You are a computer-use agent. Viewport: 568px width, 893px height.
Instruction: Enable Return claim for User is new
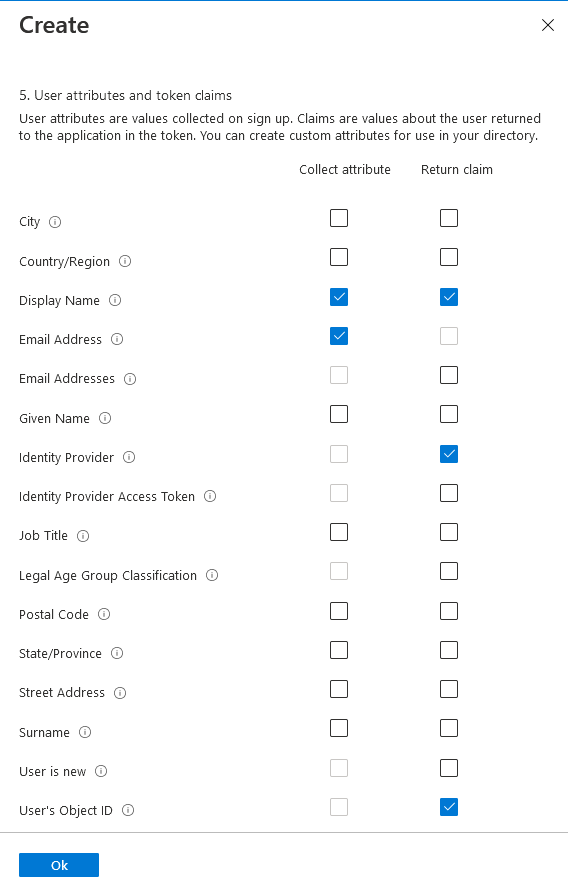coord(449,768)
